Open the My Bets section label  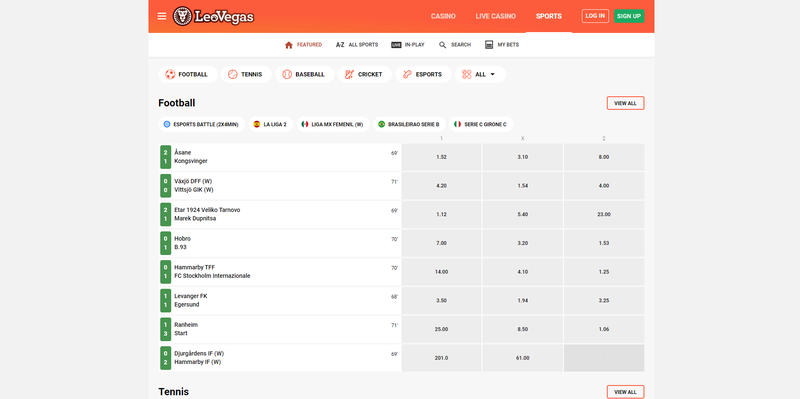click(x=509, y=45)
